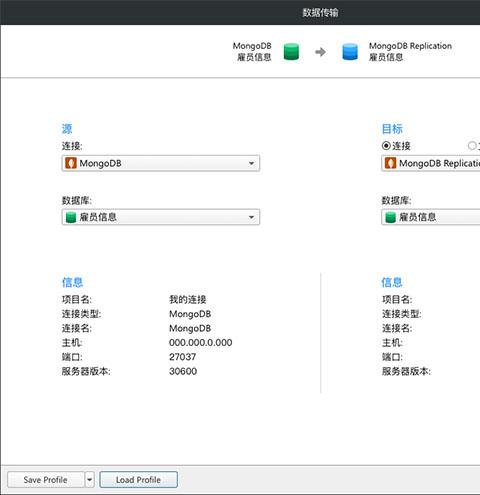Click the 我的连接 project name value

(x=188, y=299)
